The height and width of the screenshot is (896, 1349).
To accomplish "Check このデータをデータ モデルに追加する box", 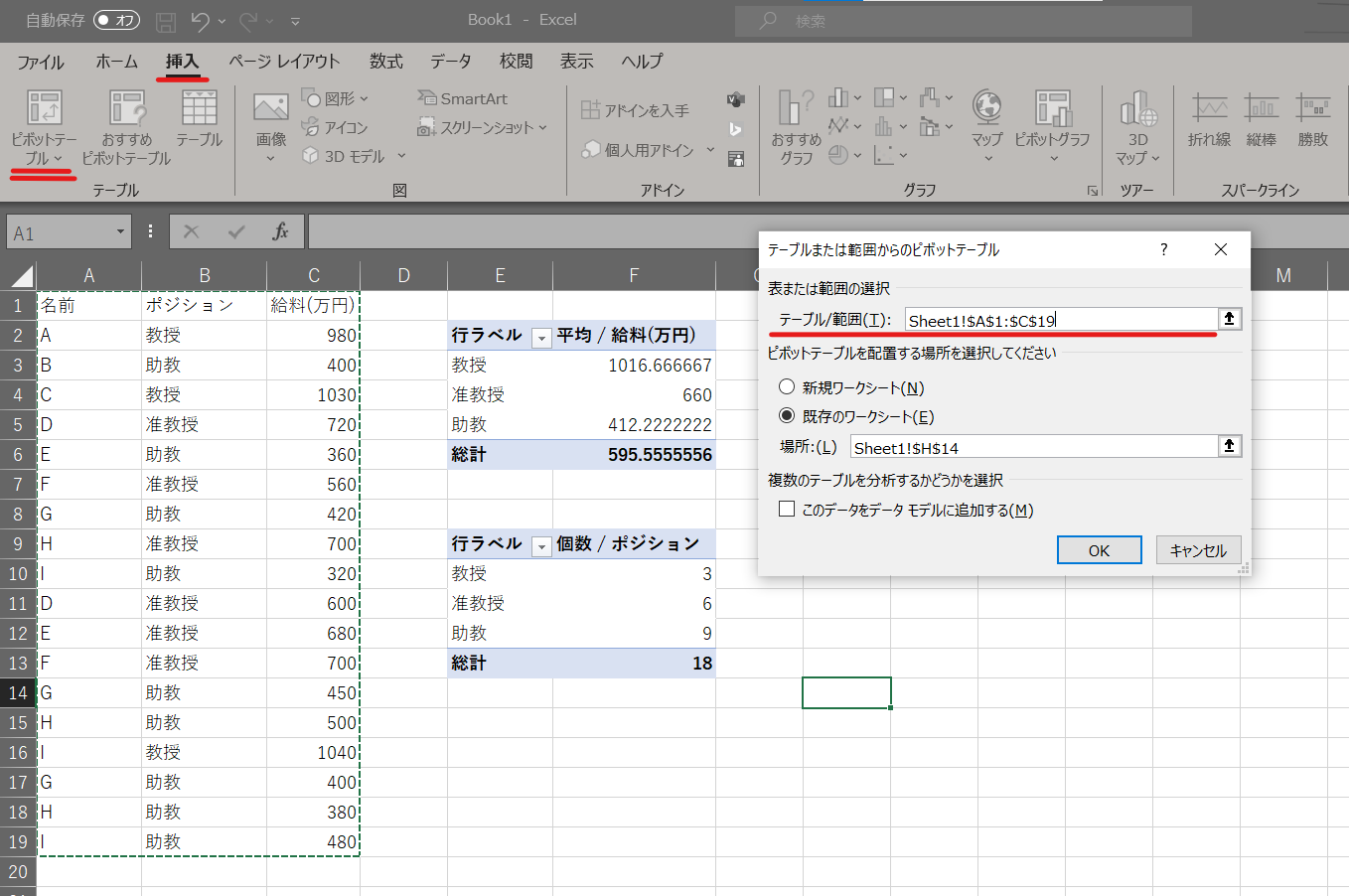I will point(787,509).
